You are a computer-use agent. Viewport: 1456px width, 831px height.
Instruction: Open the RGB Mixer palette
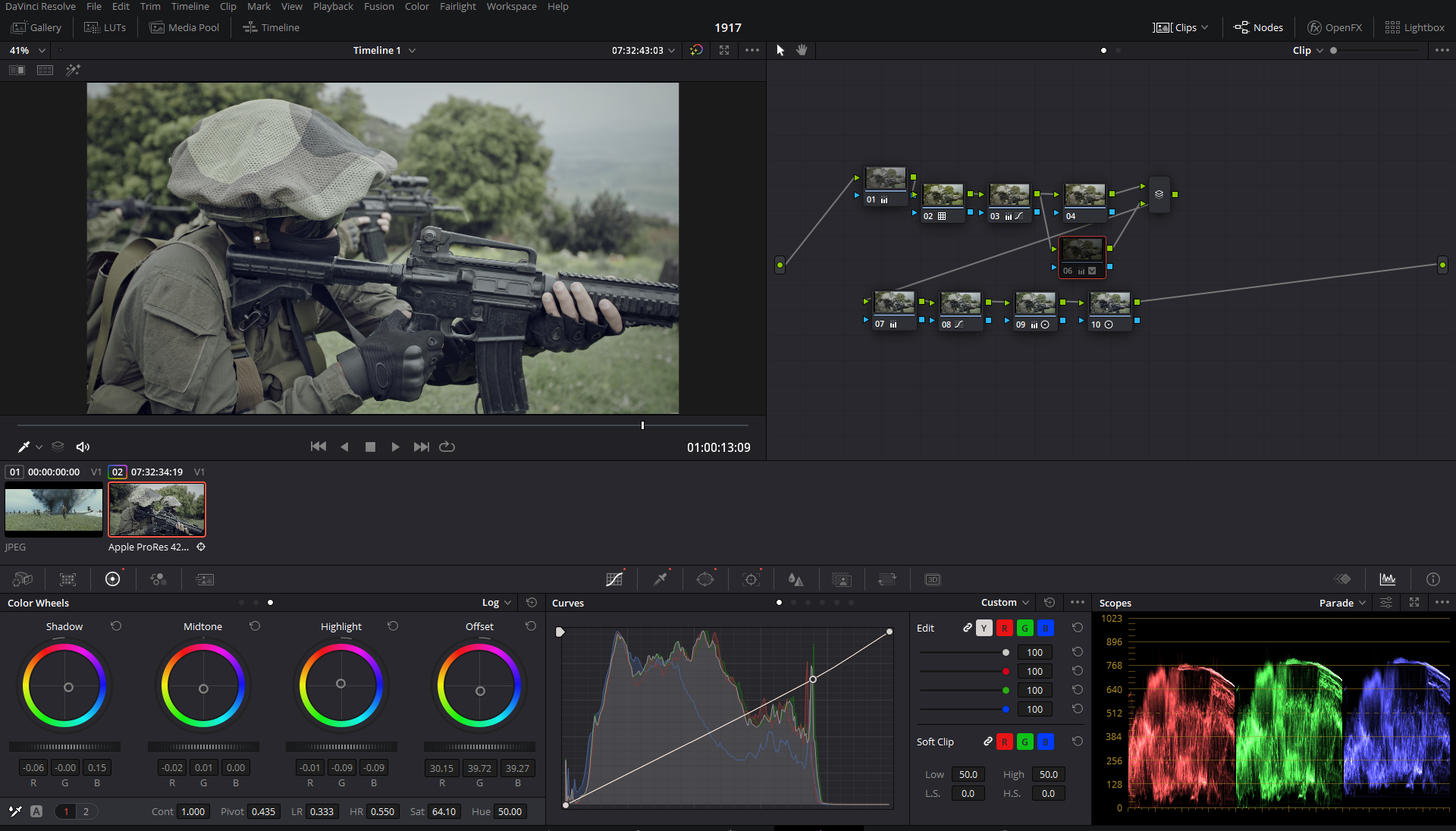[x=158, y=579]
